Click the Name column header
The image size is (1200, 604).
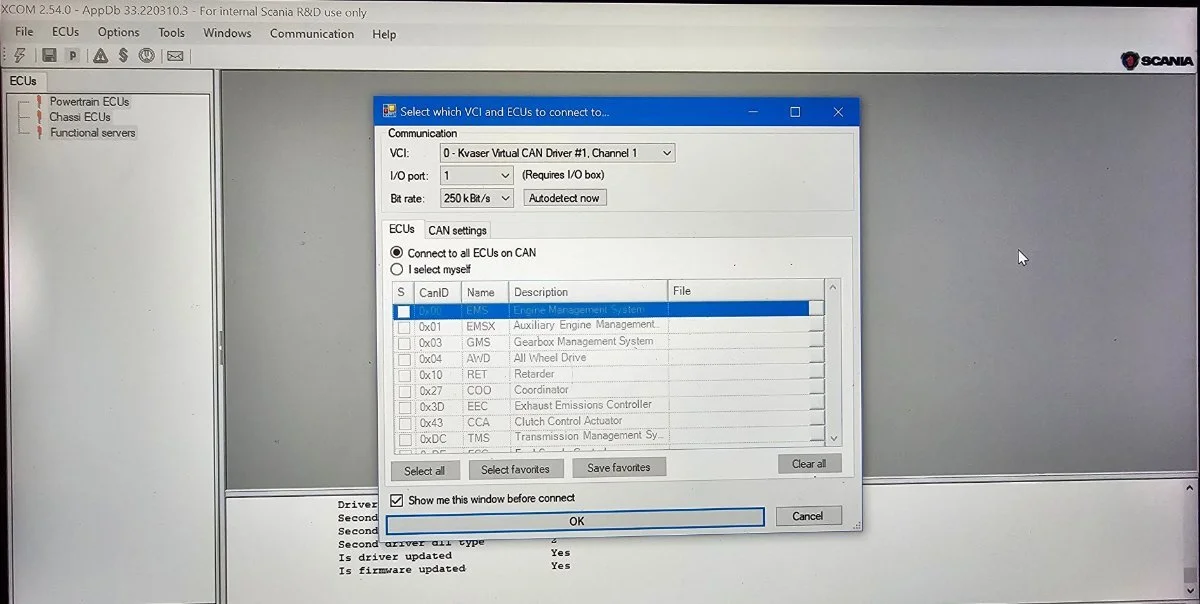[485, 292]
